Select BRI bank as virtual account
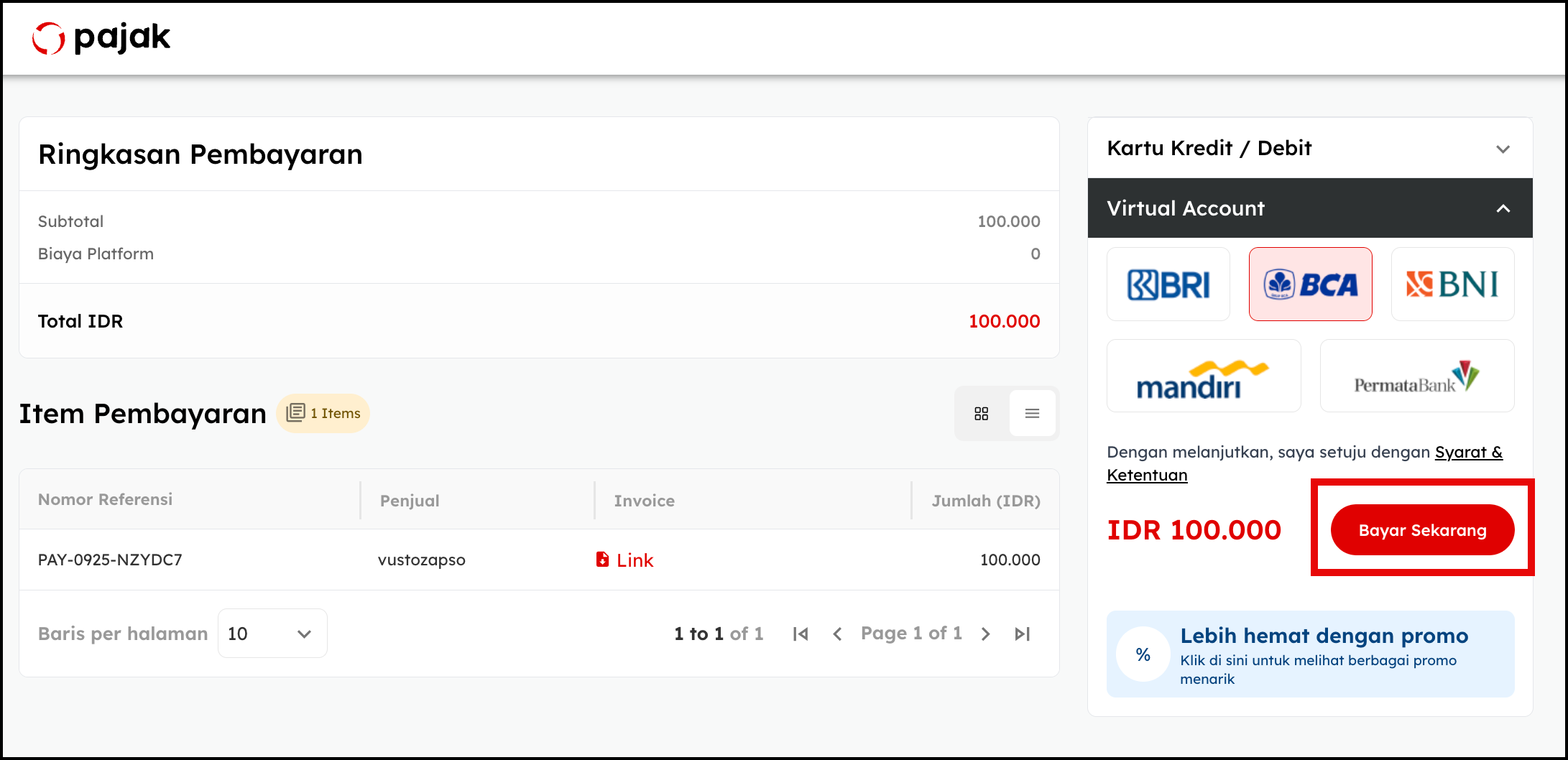 pyautogui.click(x=1168, y=284)
